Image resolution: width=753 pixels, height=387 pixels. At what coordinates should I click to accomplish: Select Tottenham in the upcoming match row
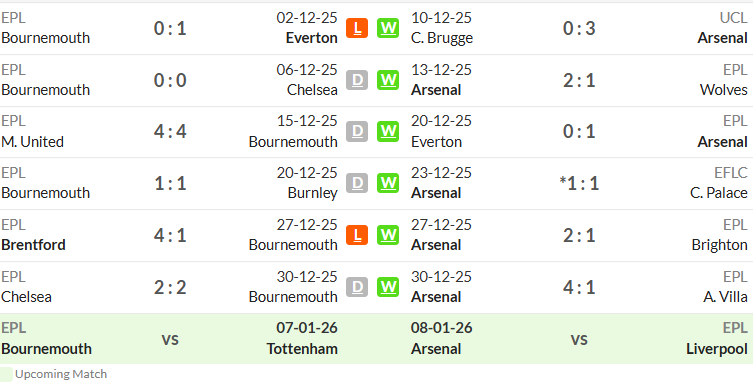coord(302,349)
